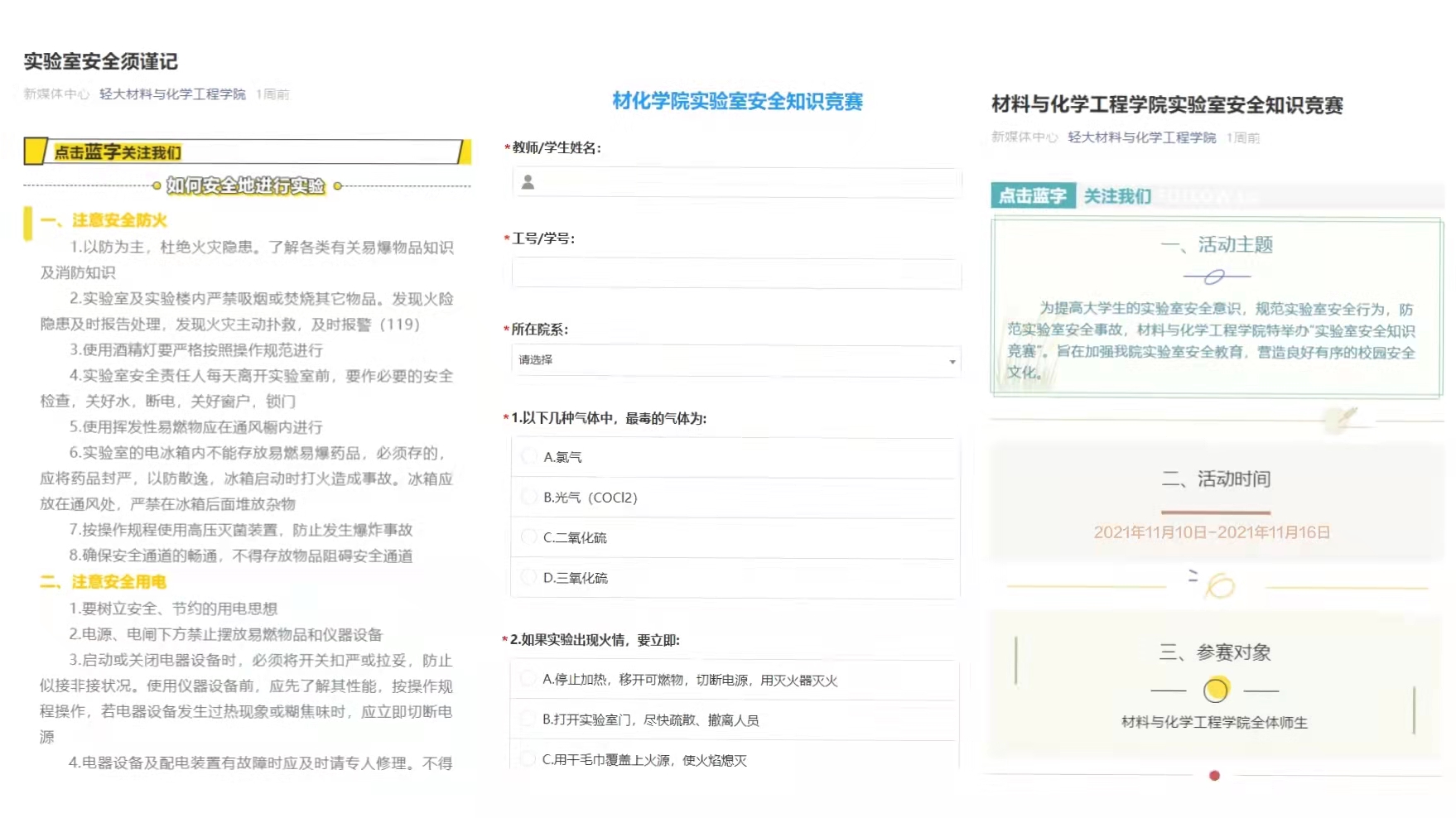Choose B.光气 (COCl2) answer

coord(528,497)
